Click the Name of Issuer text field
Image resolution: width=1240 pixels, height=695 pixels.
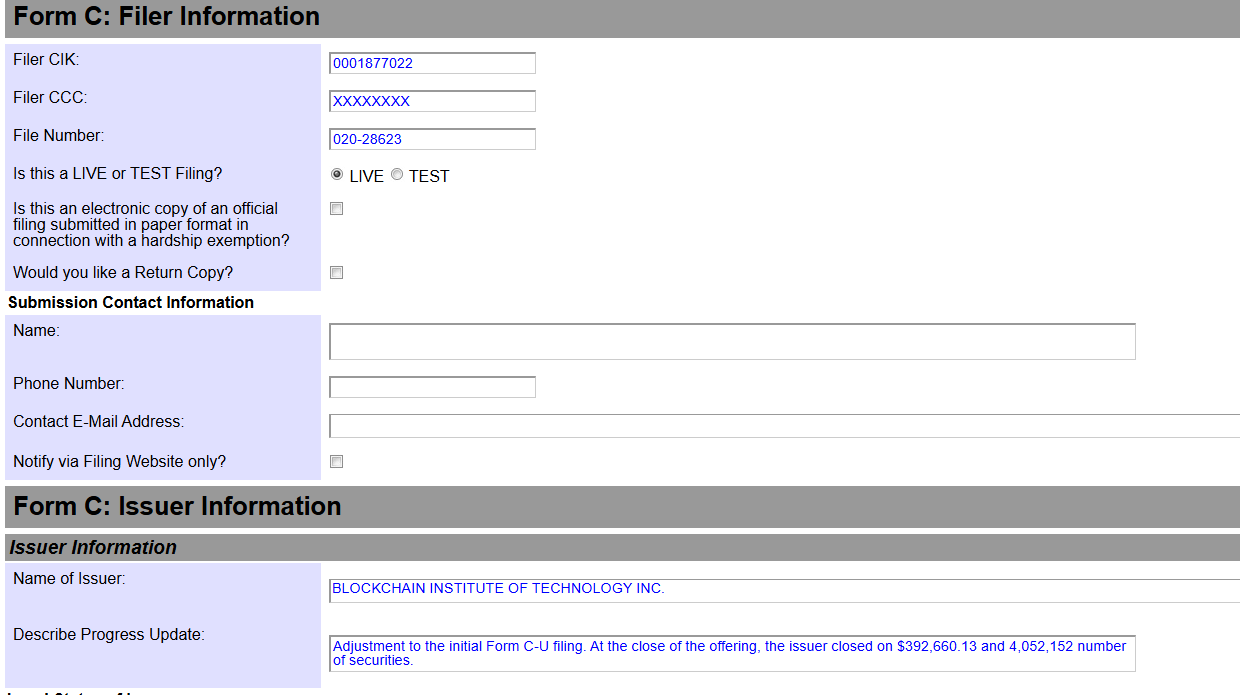click(784, 590)
